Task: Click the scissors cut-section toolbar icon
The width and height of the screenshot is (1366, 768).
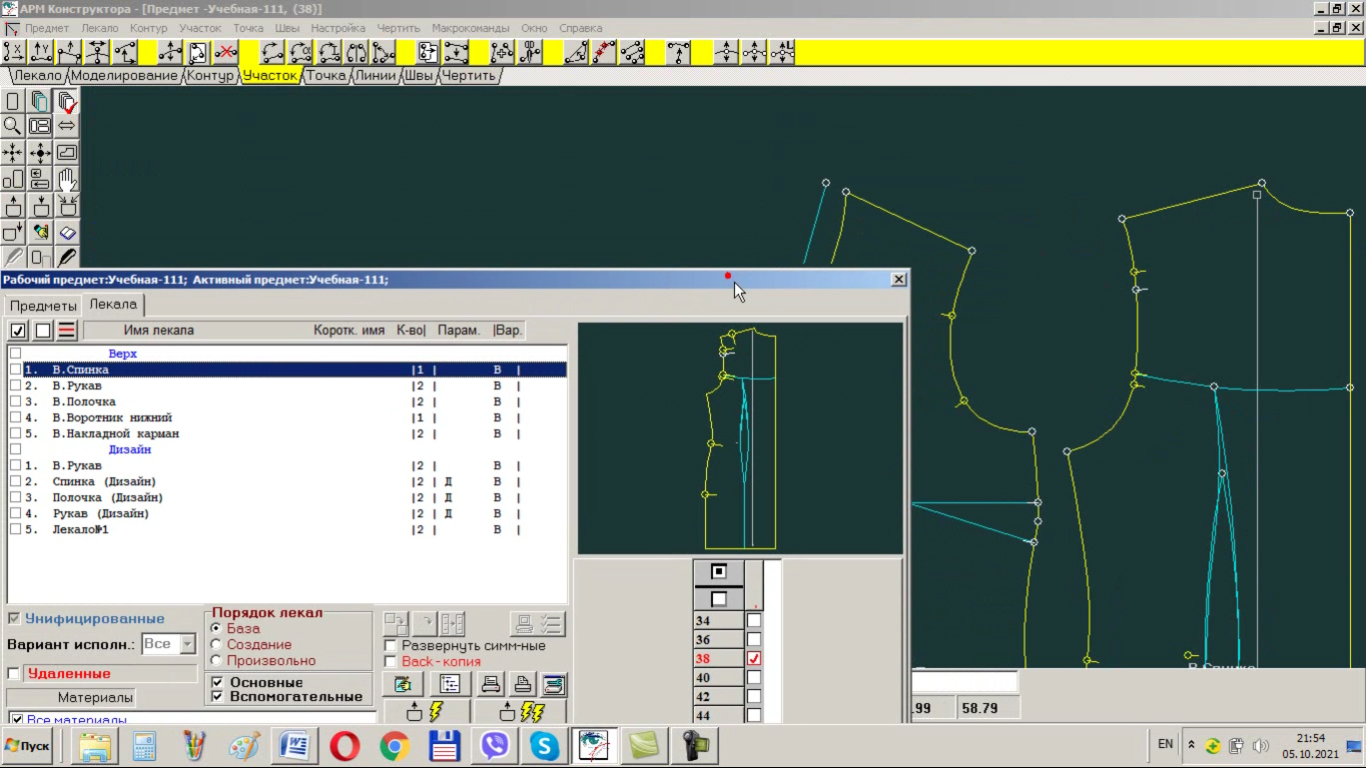Action: (530, 52)
